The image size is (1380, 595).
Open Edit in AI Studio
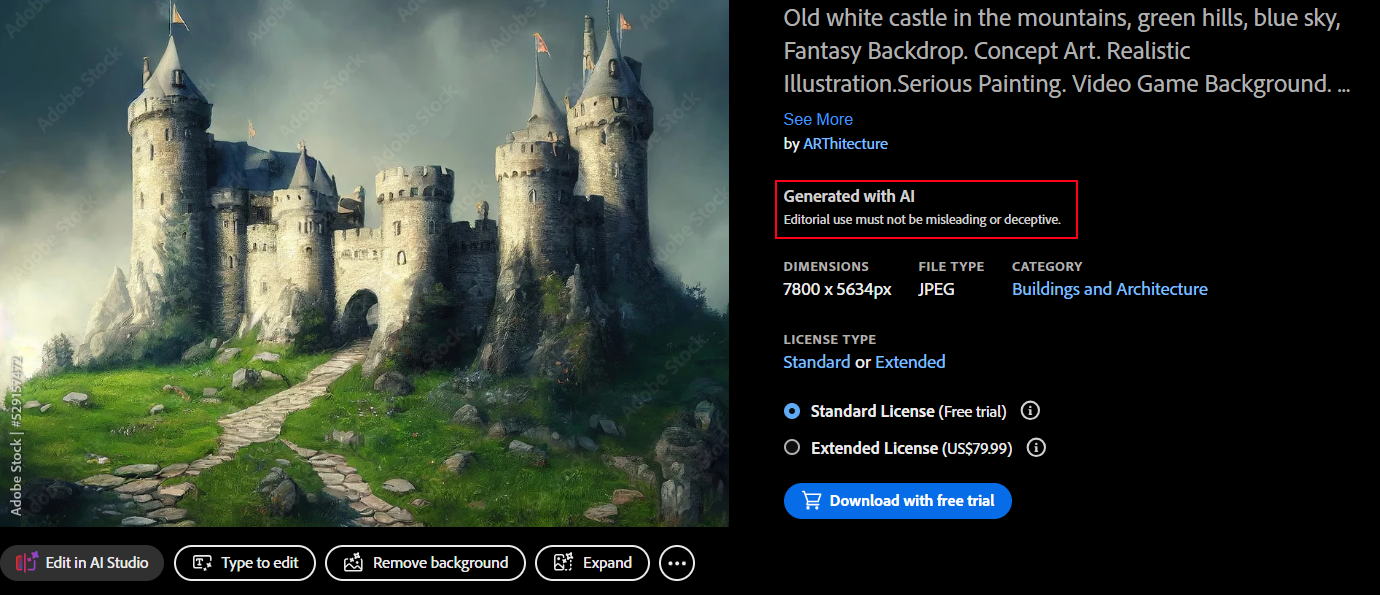[82, 563]
